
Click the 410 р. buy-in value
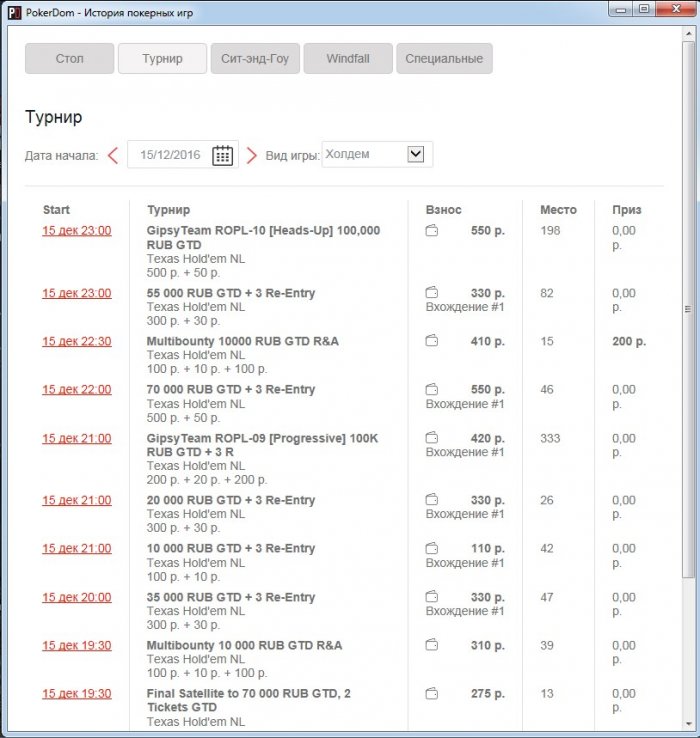click(488, 341)
